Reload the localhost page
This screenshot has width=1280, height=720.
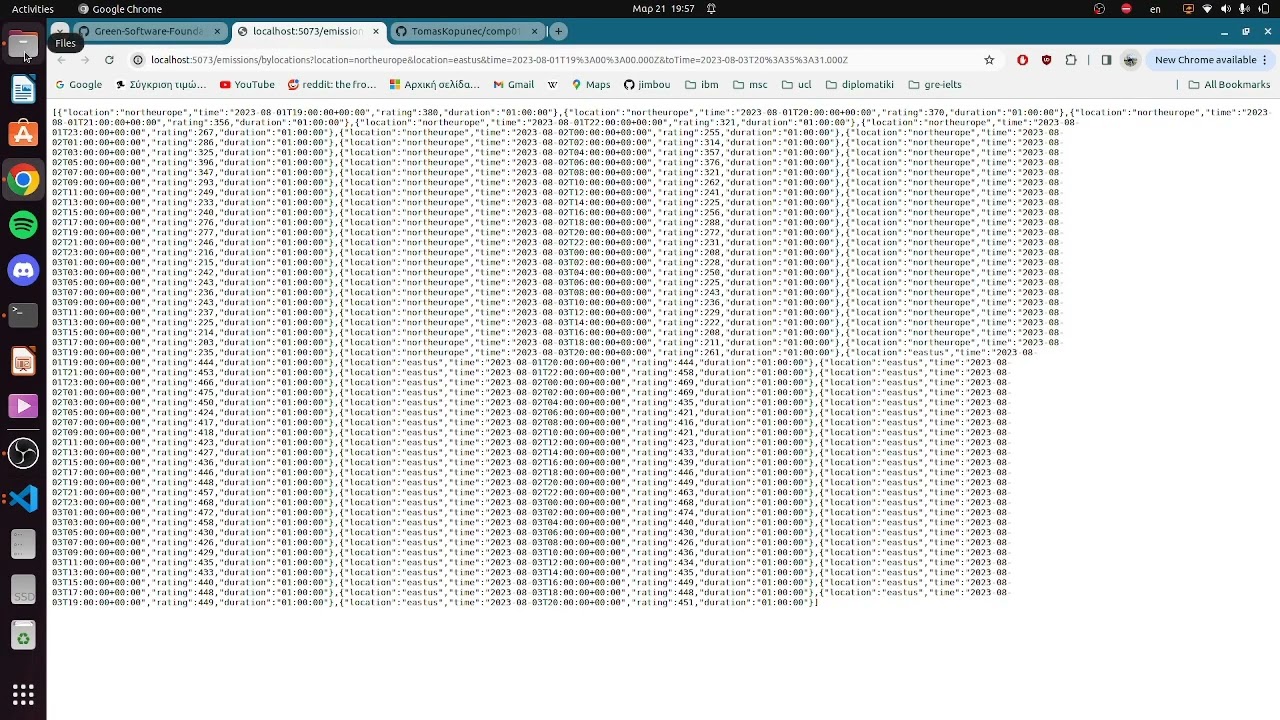[x=109, y=60]
